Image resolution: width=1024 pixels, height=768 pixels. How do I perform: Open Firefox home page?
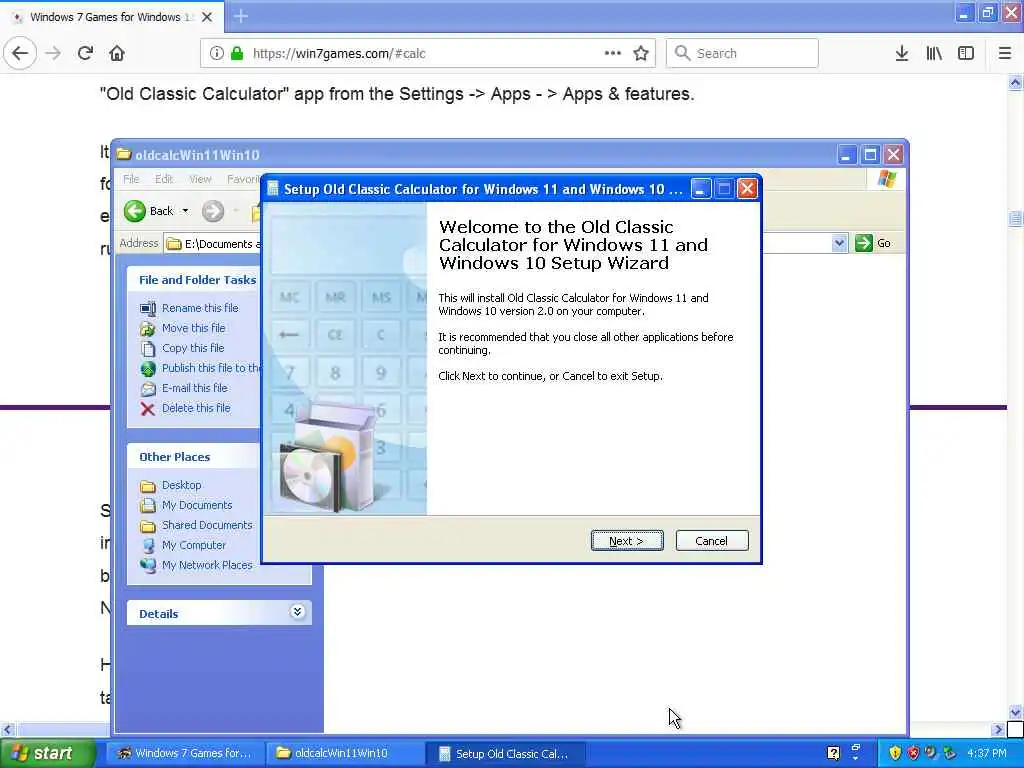117,54
